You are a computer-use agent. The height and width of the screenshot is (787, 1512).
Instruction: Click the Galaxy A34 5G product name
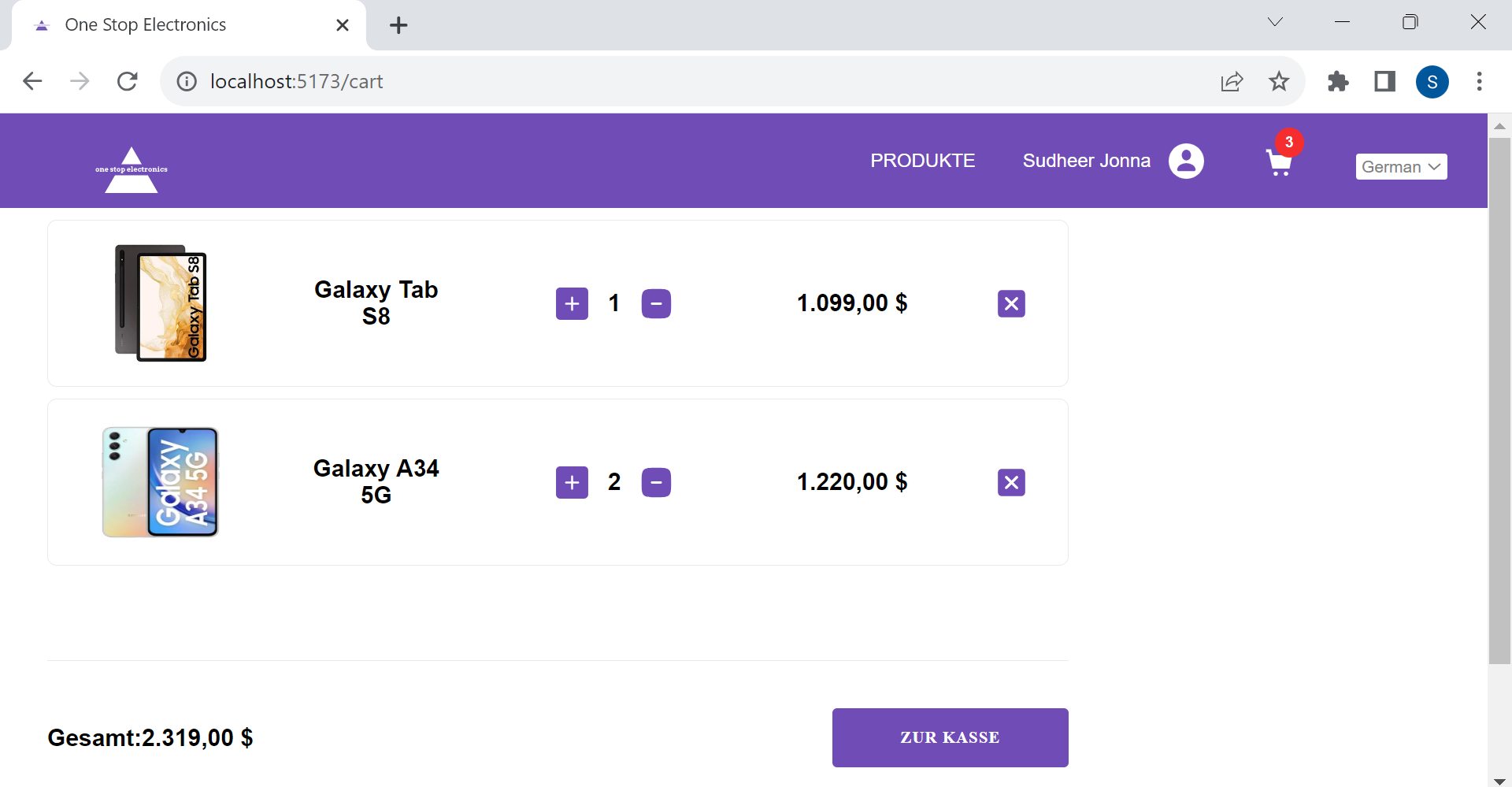[376, 482]
